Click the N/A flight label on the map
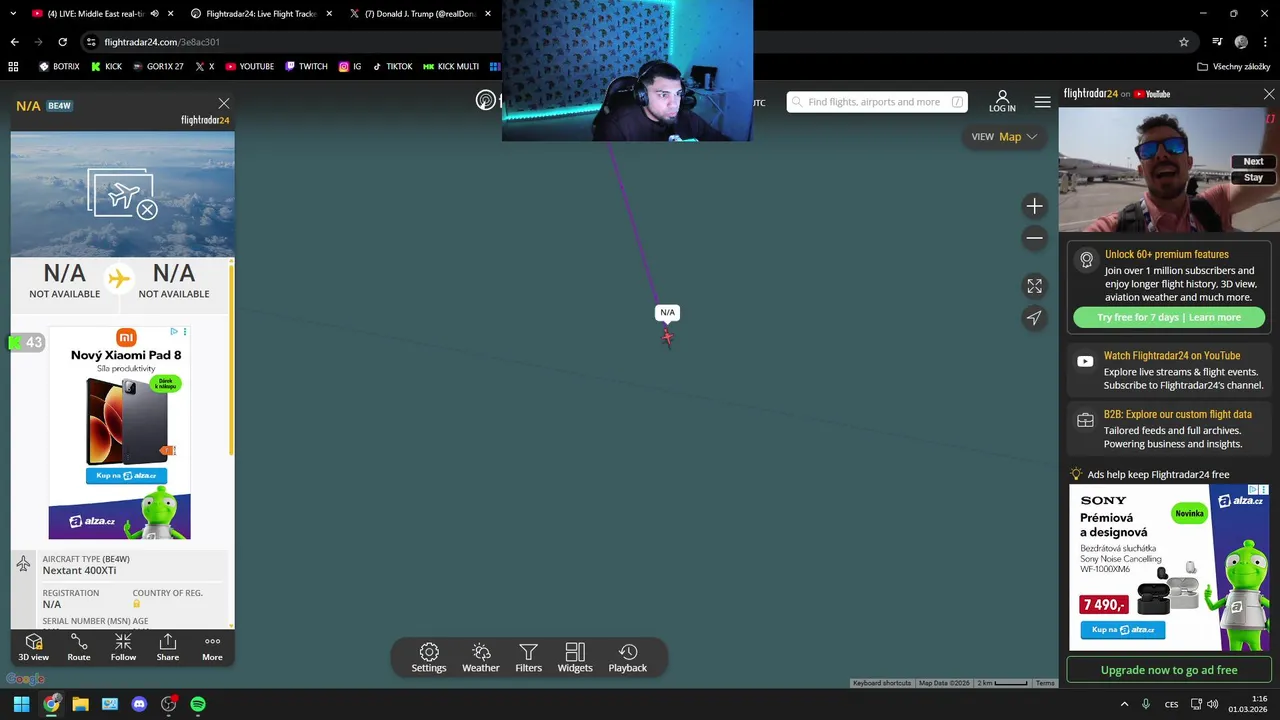This screenshot has width=1280, height=720. (x=667, y=312)
